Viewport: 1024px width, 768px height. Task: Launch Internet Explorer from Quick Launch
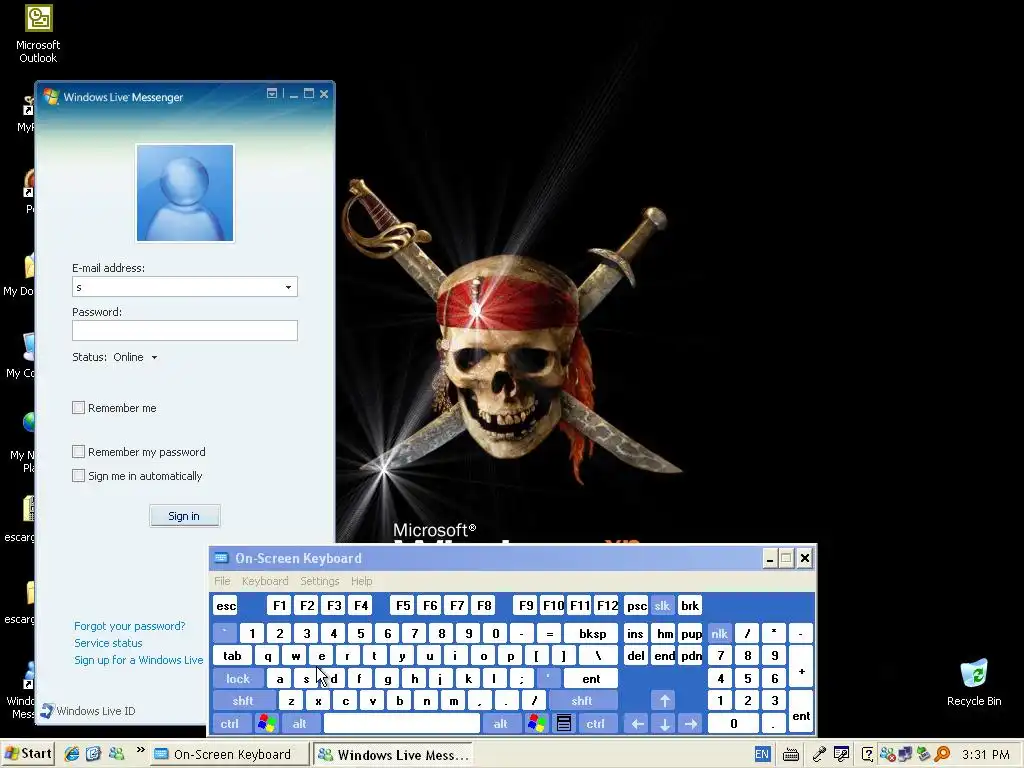[x=72, y=754]
